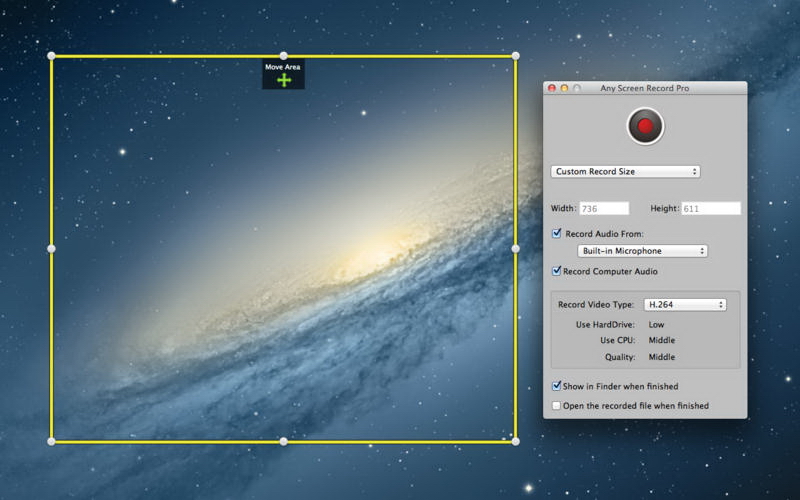This screenshot has width=800, height=500.
Task: Start recording with the red record button
Action: point(645,126)
